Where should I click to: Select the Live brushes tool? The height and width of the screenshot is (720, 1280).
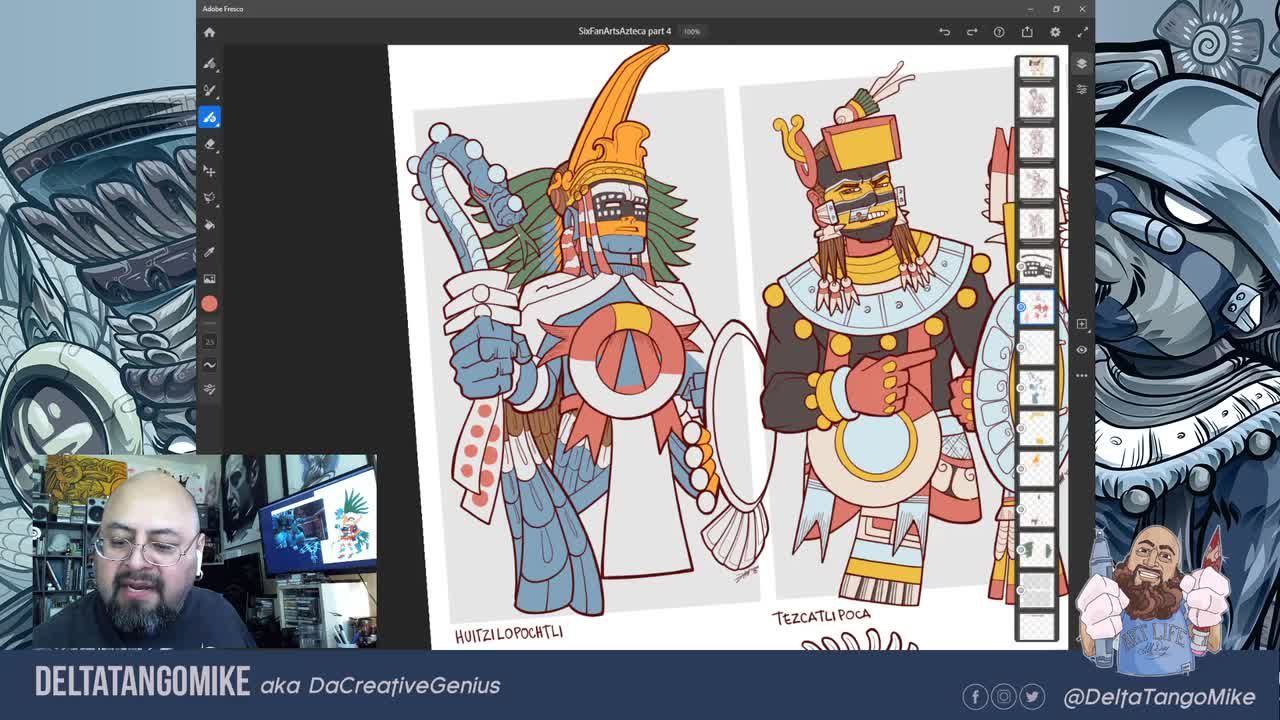pos(209,90)
